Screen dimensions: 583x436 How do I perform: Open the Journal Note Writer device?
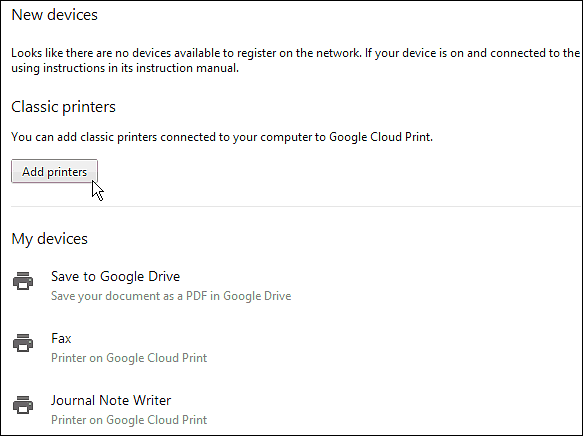(111, 400)
